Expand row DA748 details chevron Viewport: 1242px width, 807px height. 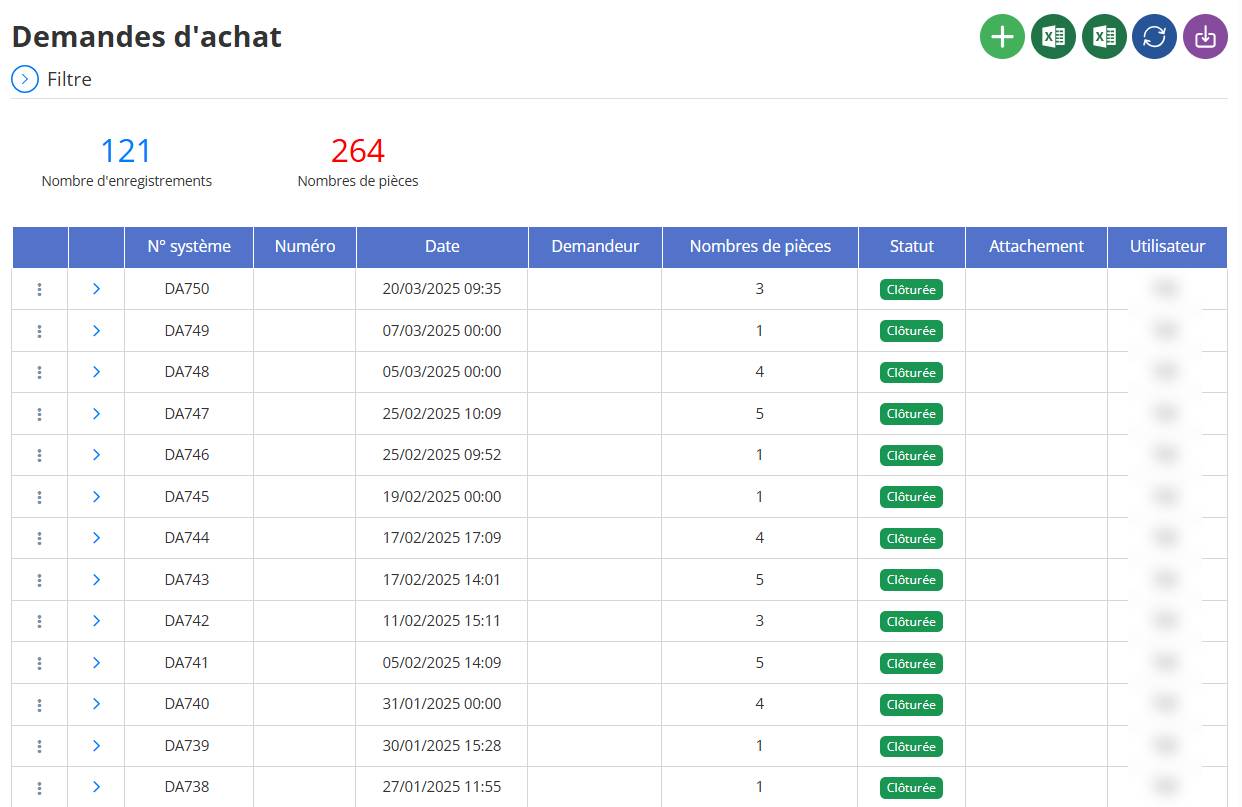pos(96,372)
